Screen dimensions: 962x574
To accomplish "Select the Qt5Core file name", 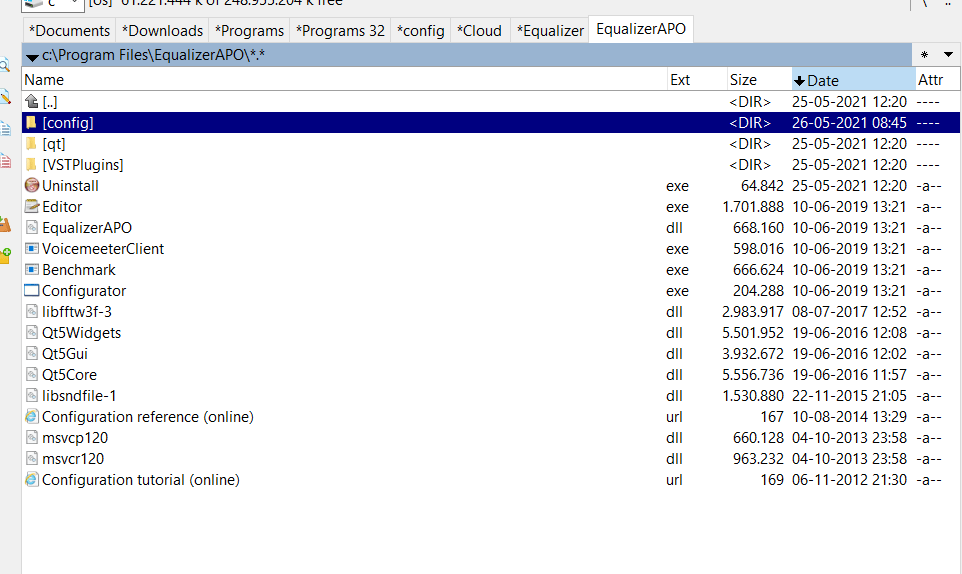I will [x=69, y=375].
